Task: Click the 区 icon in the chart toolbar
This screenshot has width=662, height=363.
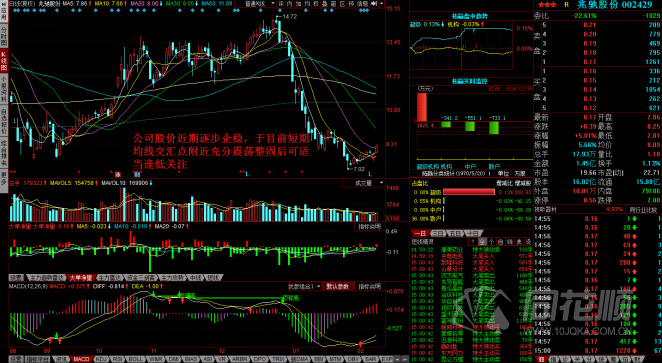Action: 342,3
